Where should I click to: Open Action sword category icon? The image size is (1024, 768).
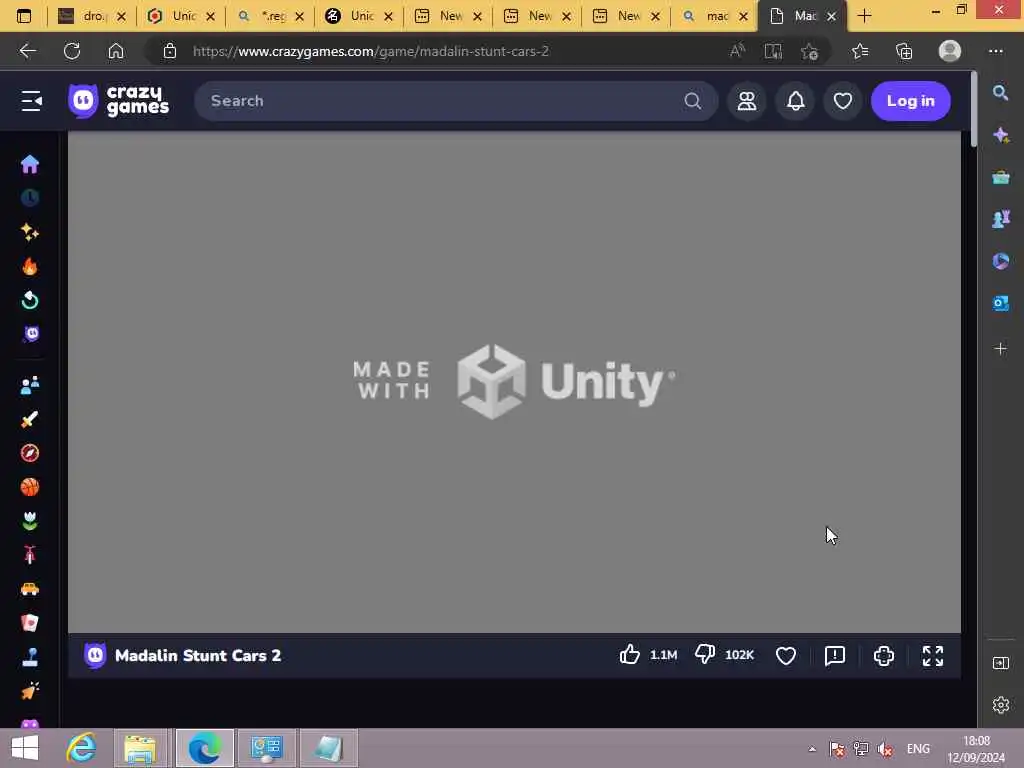[x=30, y=419]
